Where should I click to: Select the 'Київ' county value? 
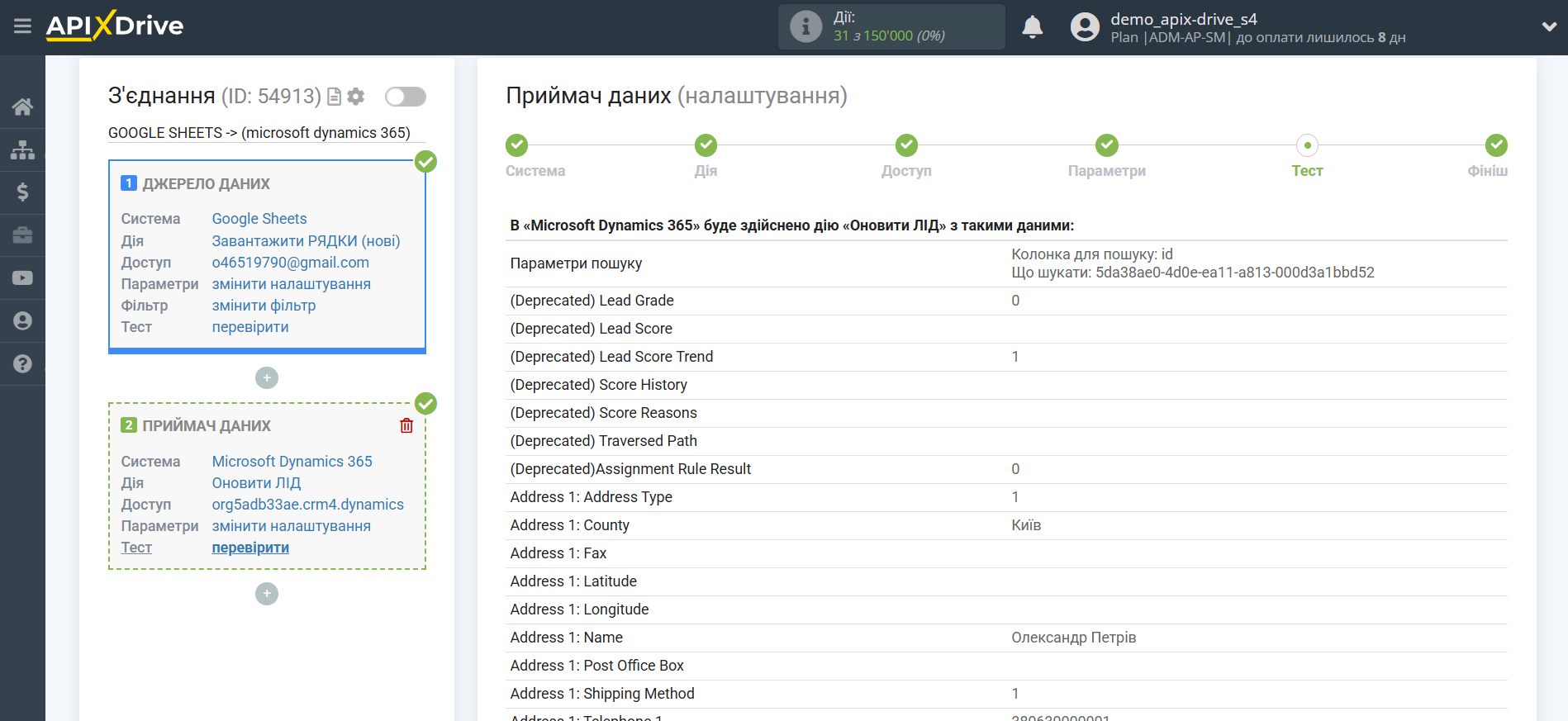(x=1026, y=525)
